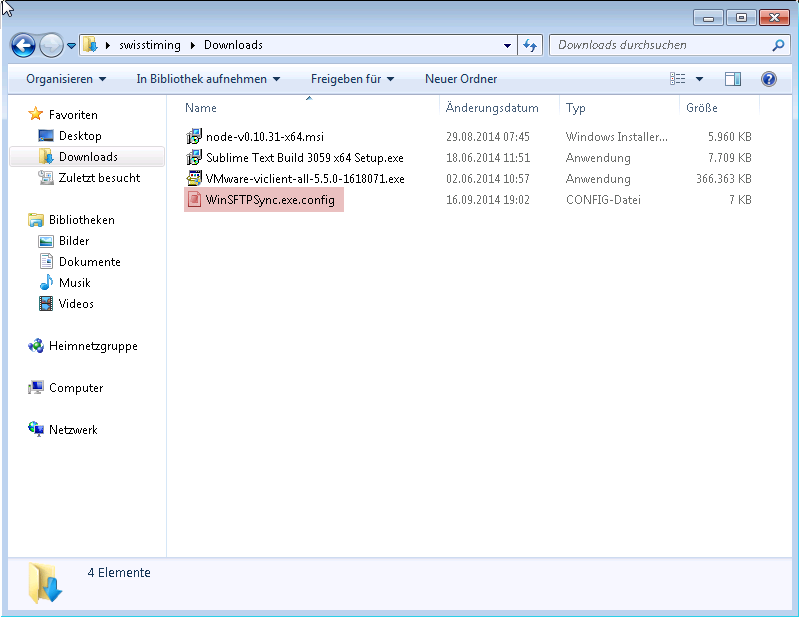
Task: Open Desktop in the sidebar
Action: click(x=80, y=136)
